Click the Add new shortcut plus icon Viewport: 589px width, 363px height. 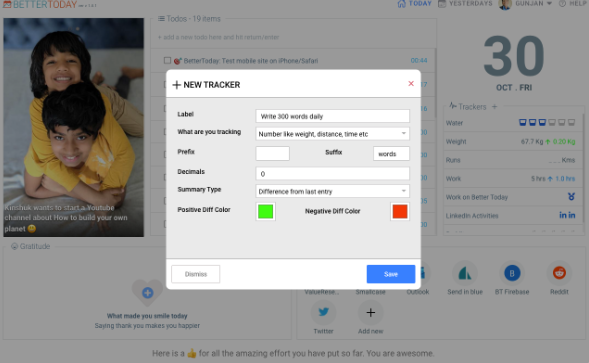pyautogui.click(x=370, y=312)
